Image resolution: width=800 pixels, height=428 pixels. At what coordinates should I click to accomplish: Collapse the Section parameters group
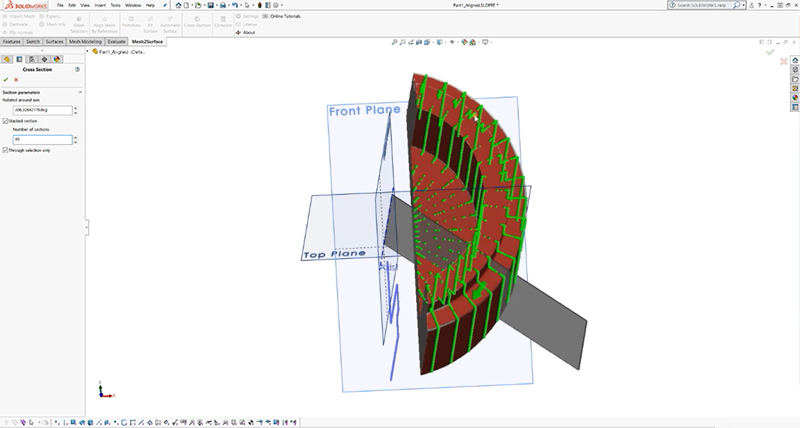point(80,92)
